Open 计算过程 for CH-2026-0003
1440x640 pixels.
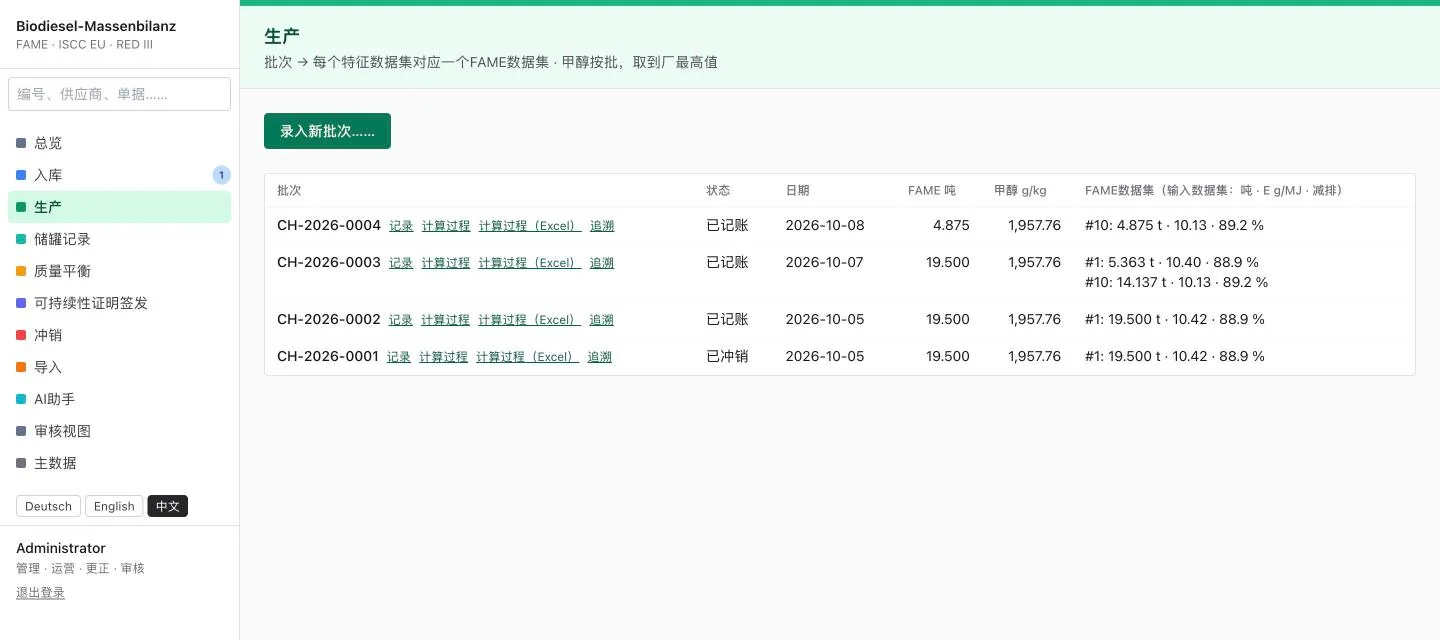[446, 263]
